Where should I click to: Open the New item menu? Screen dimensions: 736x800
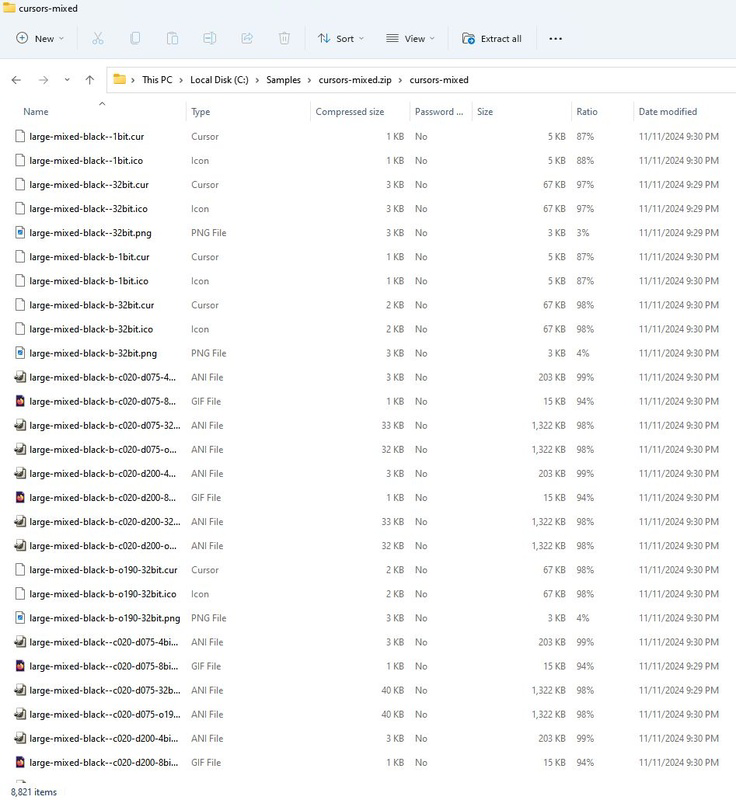(40, 39)
